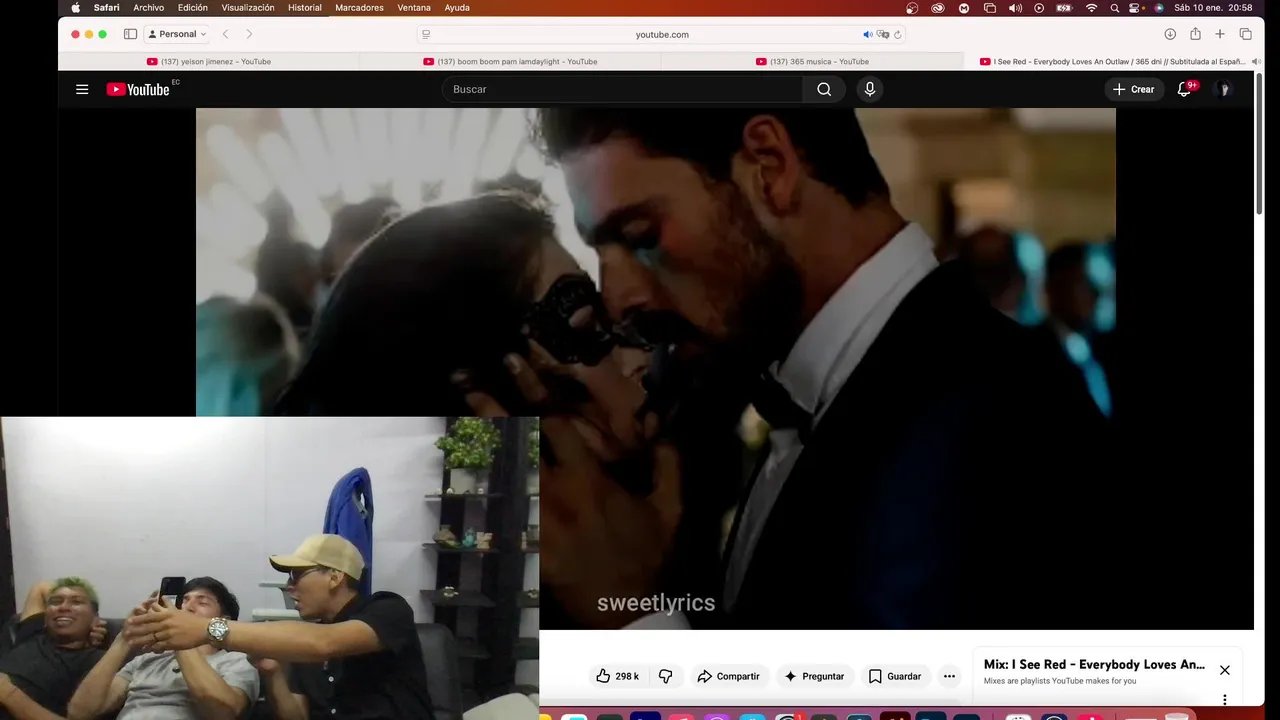Click the Compartir share button
1280x720 pixels.
click(729, 676)
